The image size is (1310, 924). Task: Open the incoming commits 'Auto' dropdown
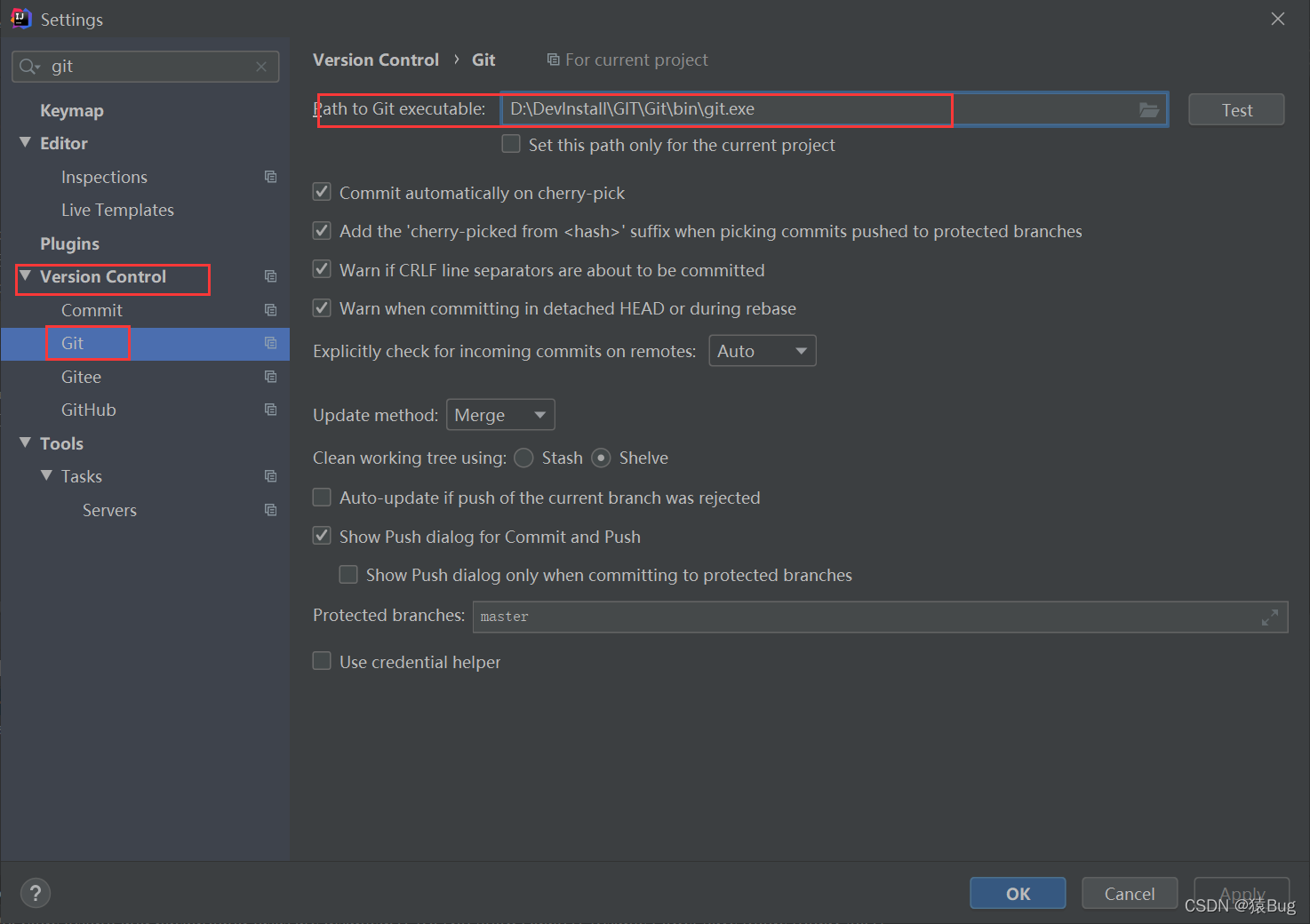point(762,351)
